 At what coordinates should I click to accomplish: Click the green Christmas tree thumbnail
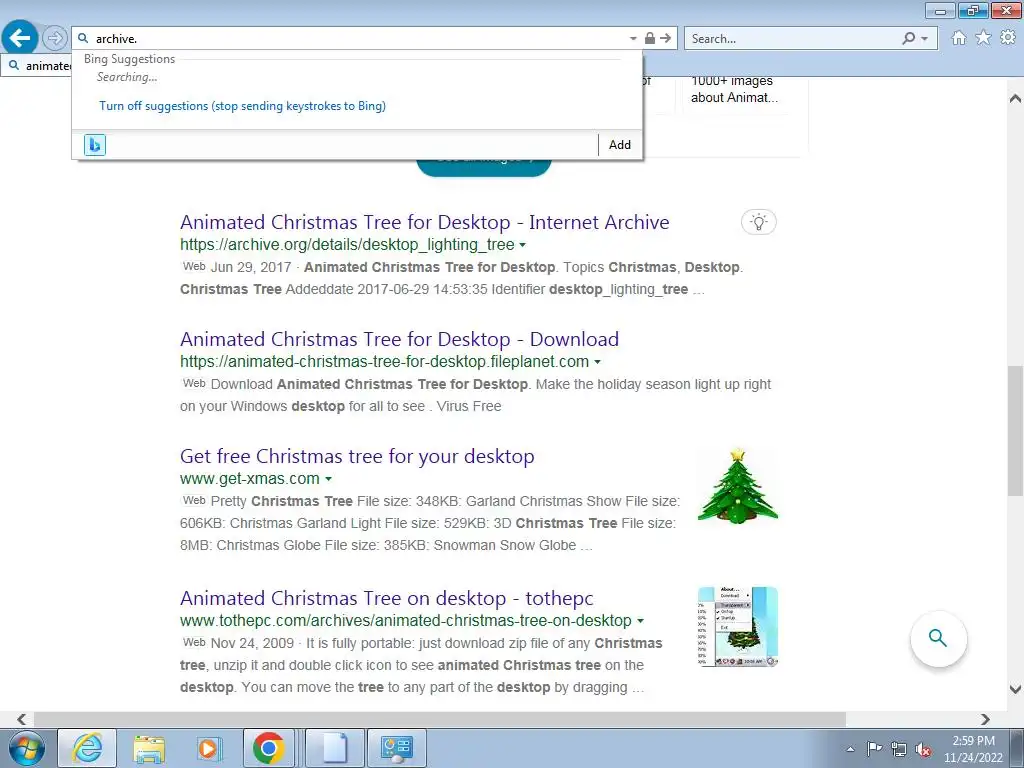(737, 487)
